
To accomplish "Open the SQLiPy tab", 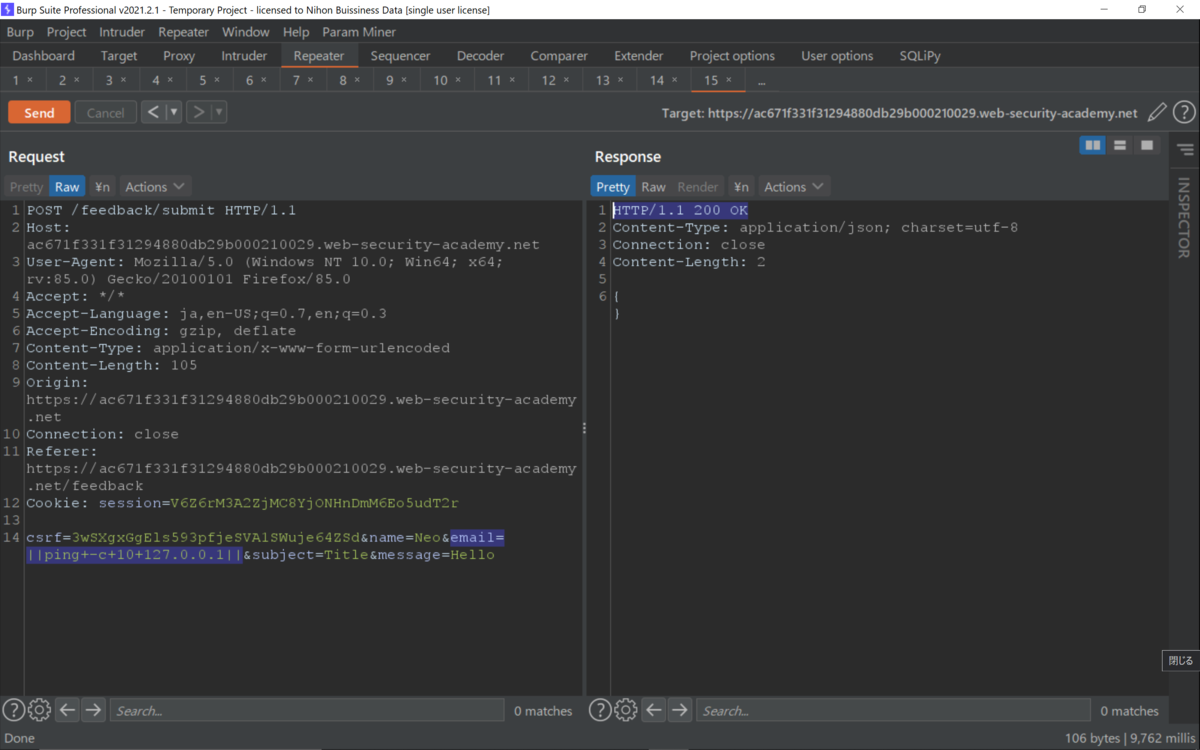I will pyautogui.click(x=920, y=56).
